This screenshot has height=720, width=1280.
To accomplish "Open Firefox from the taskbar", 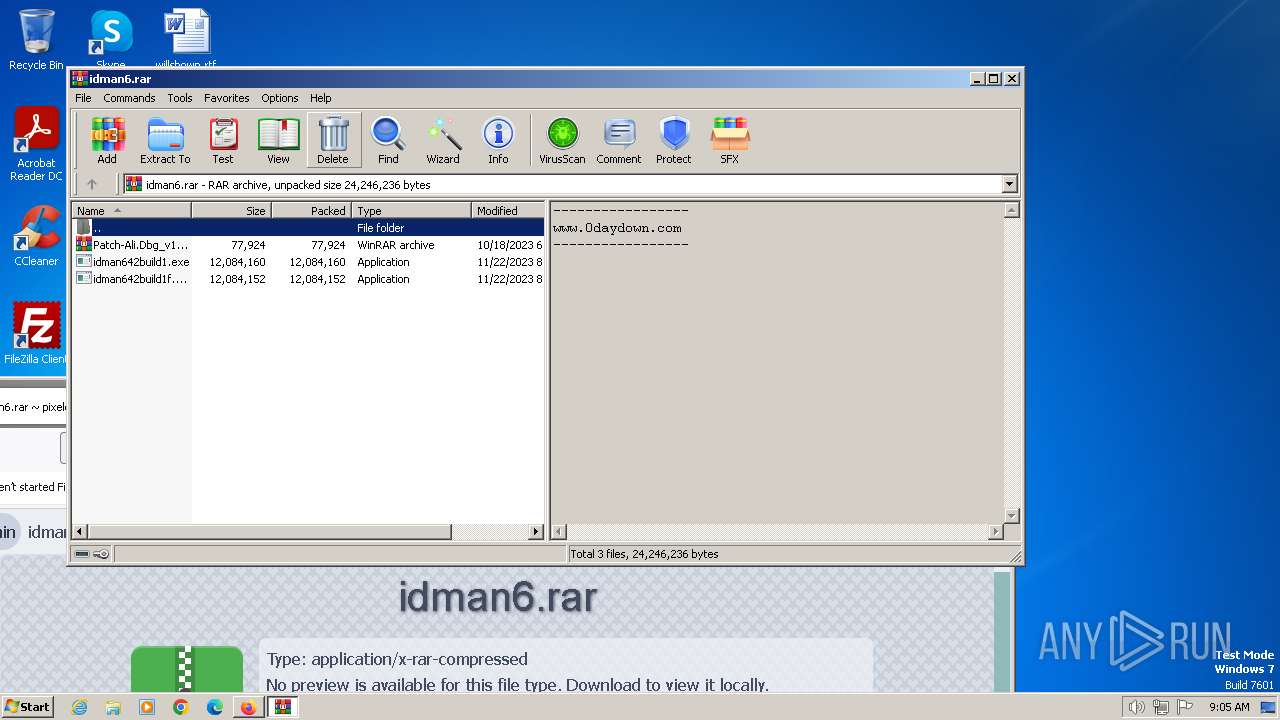I will coord(247,707).
